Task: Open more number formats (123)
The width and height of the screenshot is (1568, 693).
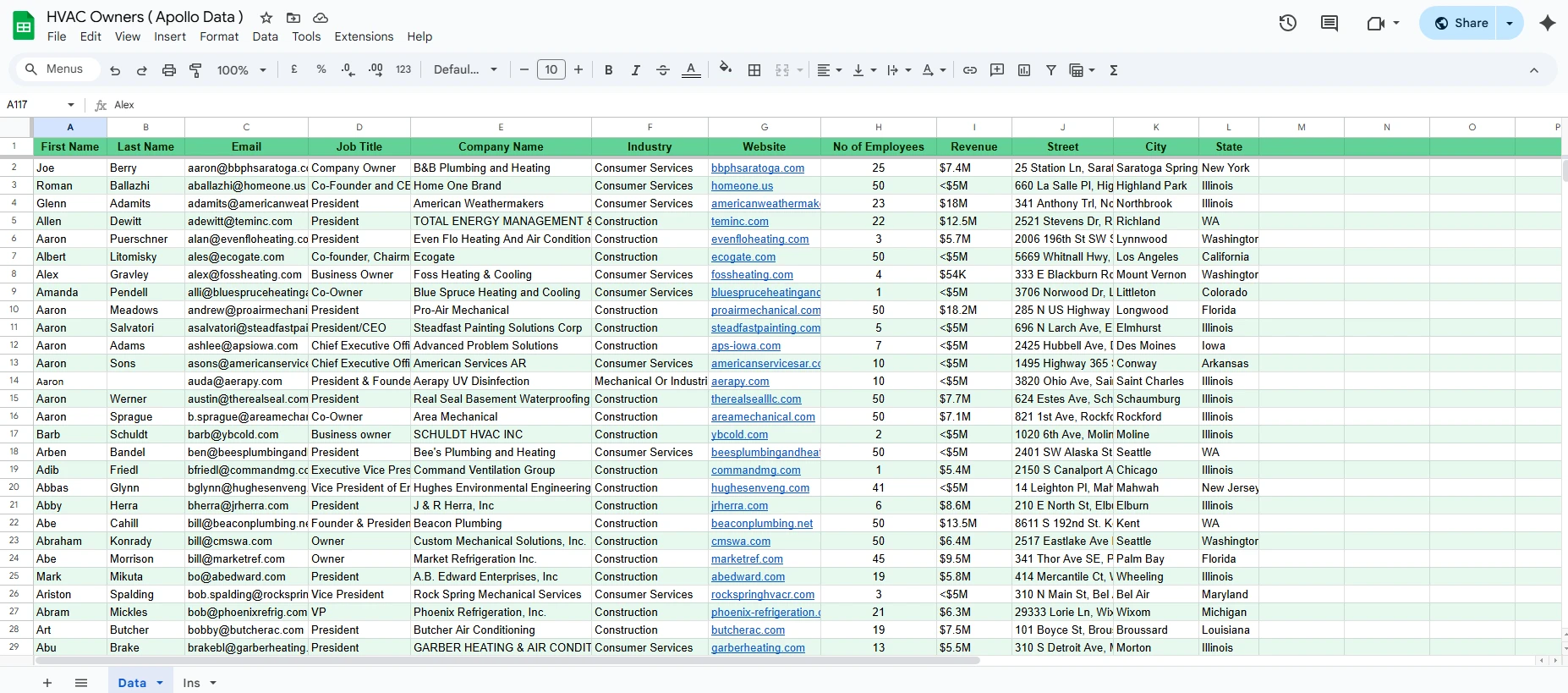Action: point(403,69)
